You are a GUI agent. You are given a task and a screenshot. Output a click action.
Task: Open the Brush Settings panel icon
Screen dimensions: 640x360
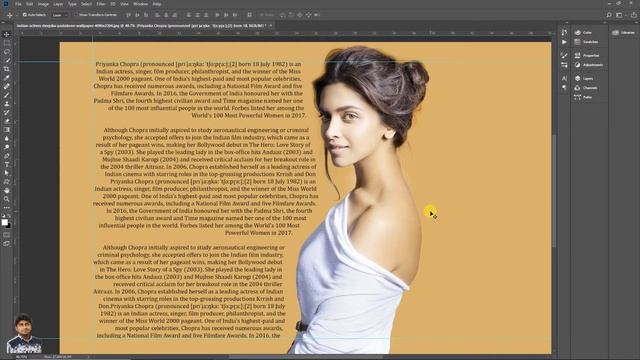[564, 56]
